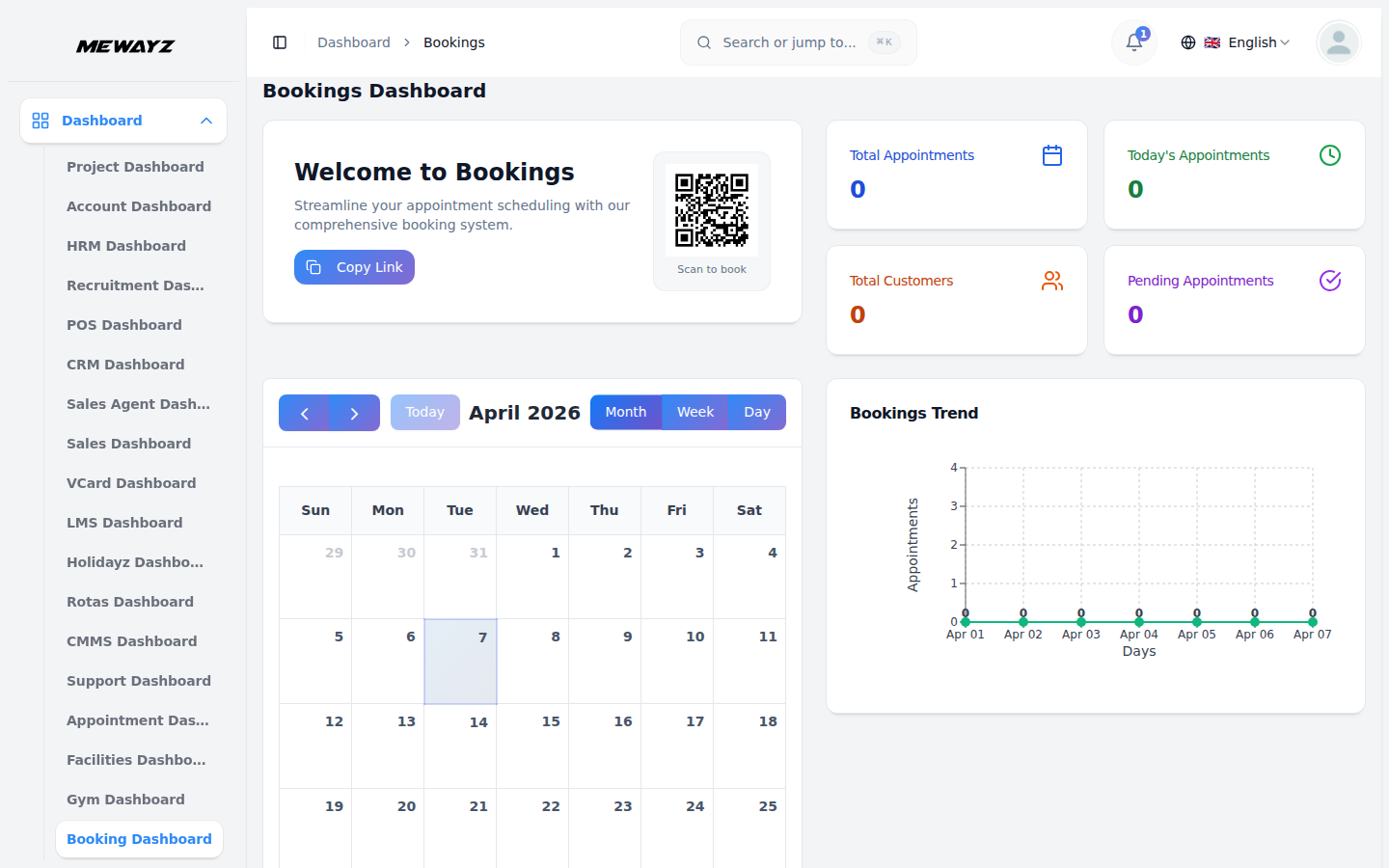This screenshot has width=1389, height=868.
Task: Click the Copy Link button
Action: coord(354,267)
